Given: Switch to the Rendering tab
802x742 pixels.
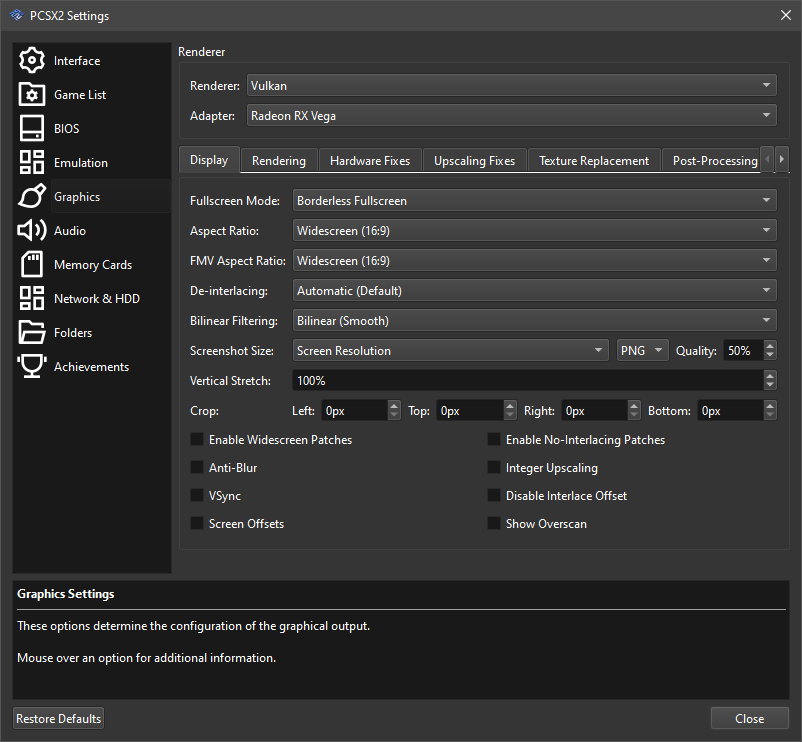Looking at the screenshot, I should tap(279, 161).
